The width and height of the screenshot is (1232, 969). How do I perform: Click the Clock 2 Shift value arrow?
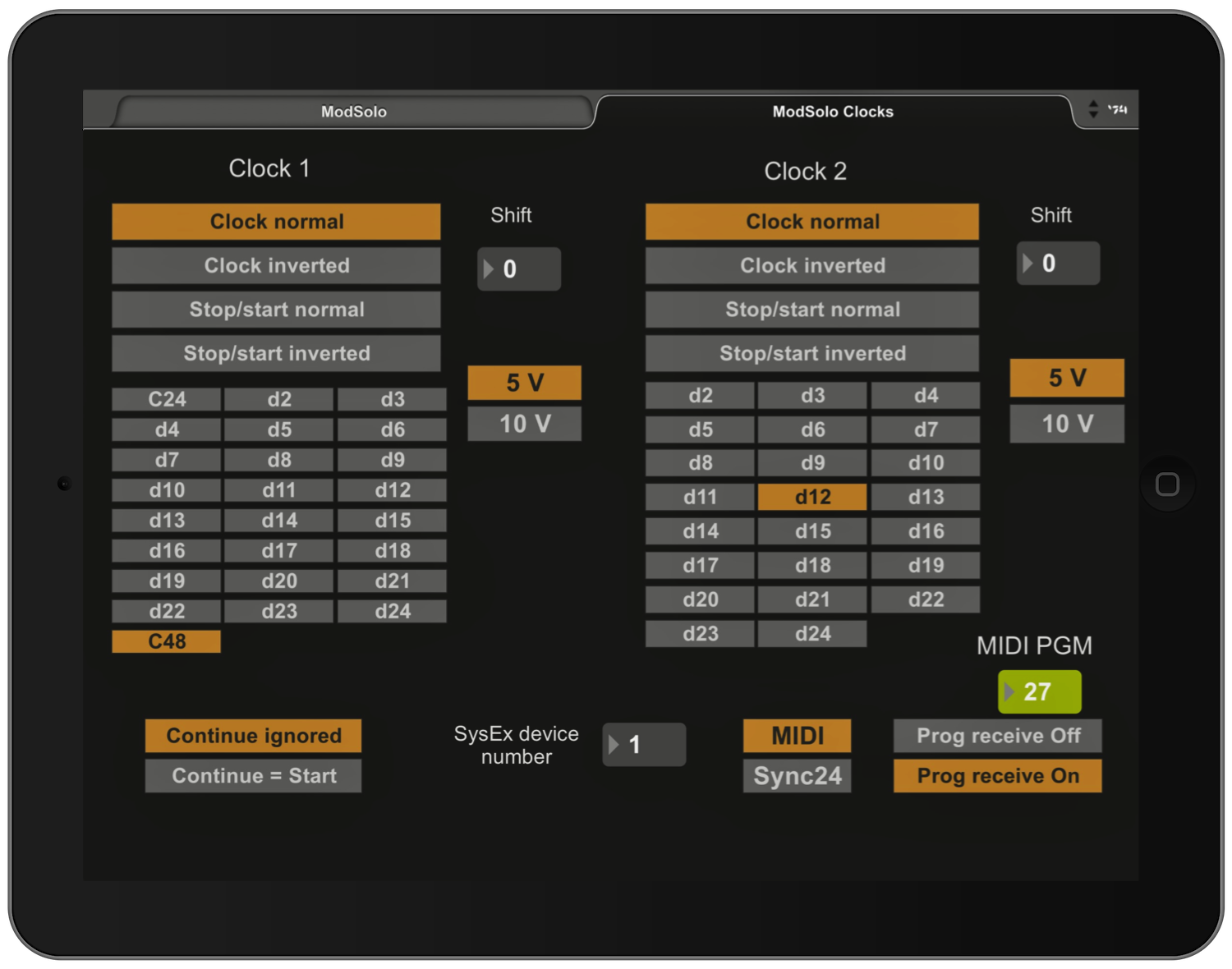tap(1027, 264)
